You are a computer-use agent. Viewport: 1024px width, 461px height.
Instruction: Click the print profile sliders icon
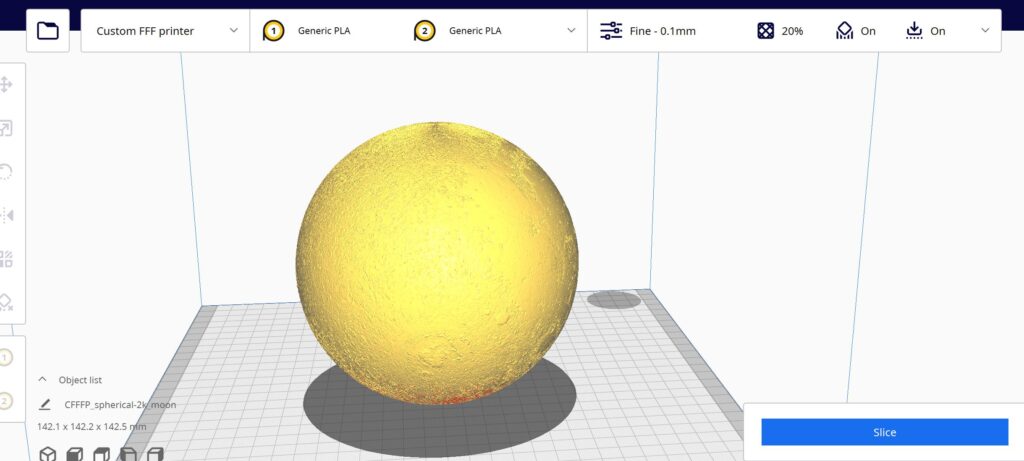[611, 31]
